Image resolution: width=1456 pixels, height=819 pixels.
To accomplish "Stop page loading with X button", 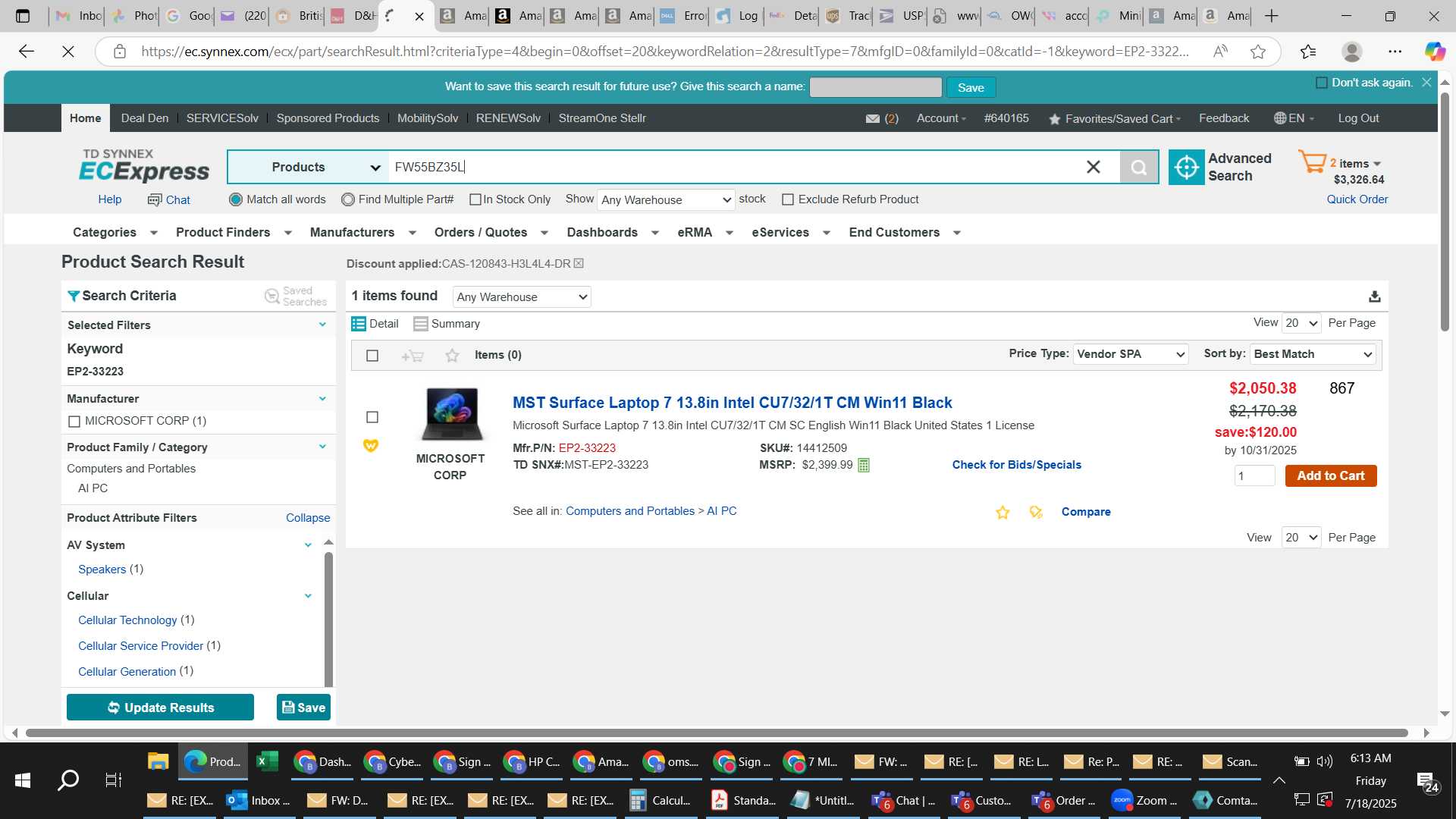I will 67,52.
